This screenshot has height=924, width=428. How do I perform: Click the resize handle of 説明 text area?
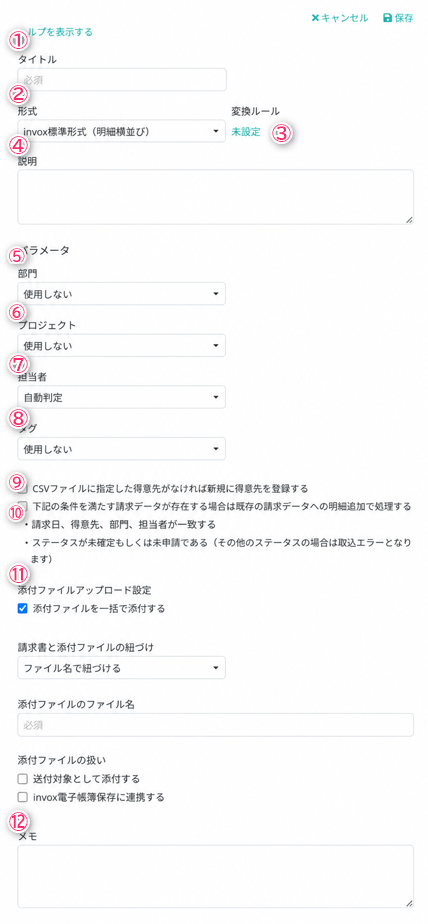click(409, 220)
